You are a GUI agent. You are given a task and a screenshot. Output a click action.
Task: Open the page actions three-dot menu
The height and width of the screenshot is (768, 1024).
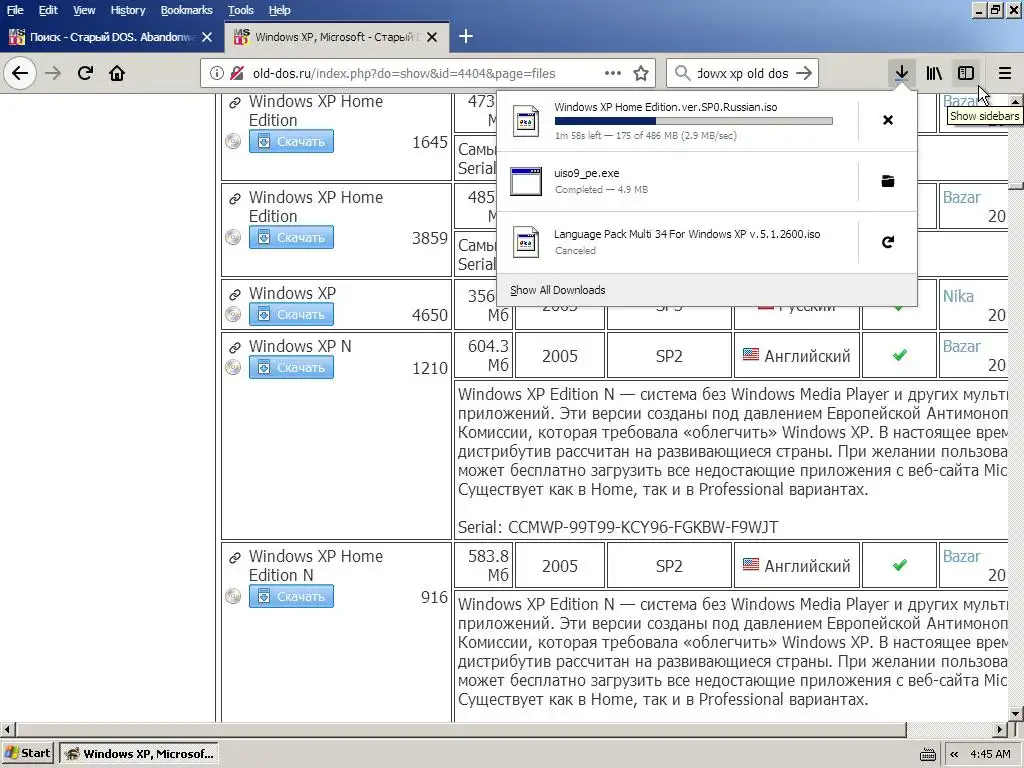click(613, 73)
